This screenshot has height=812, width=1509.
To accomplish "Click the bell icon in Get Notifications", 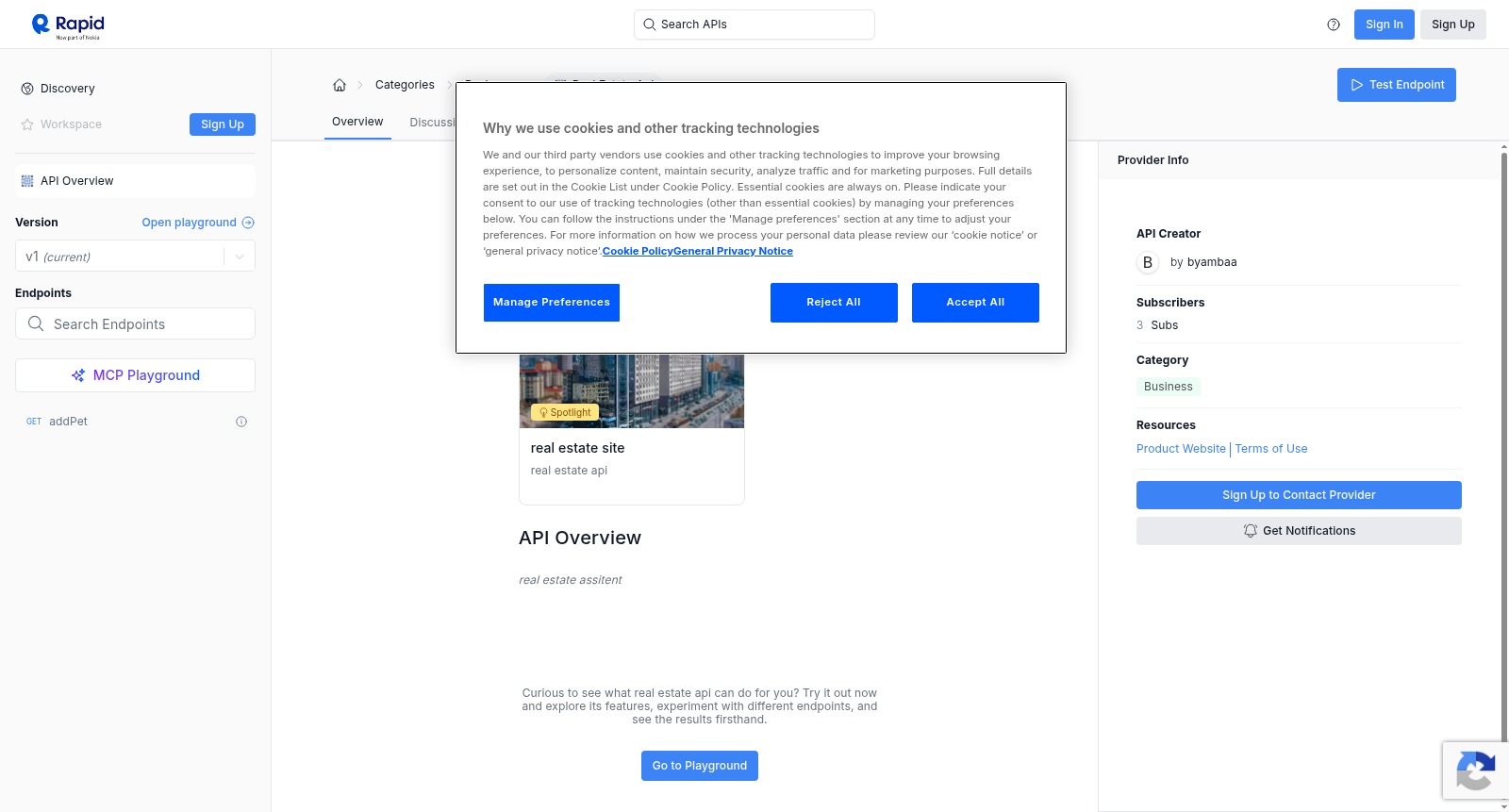I will coord(1251,531).
